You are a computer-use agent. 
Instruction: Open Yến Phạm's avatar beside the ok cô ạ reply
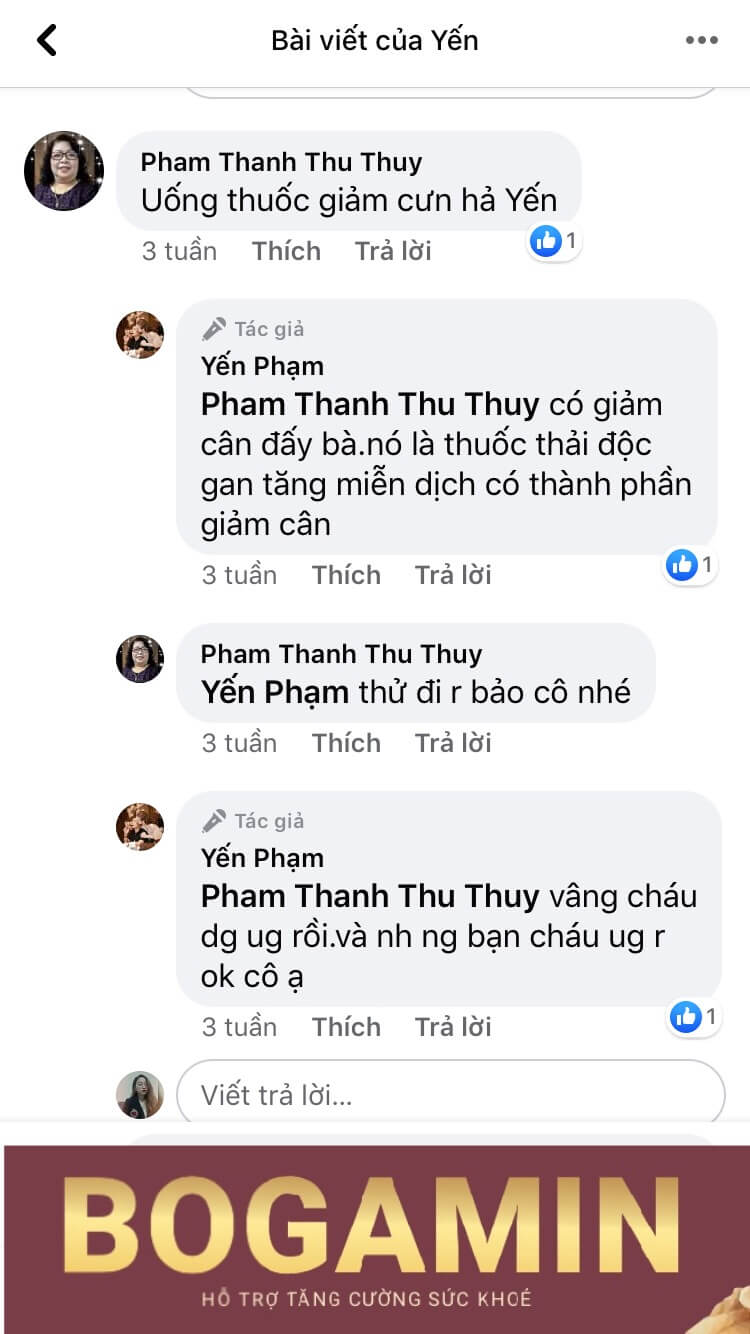140,826
